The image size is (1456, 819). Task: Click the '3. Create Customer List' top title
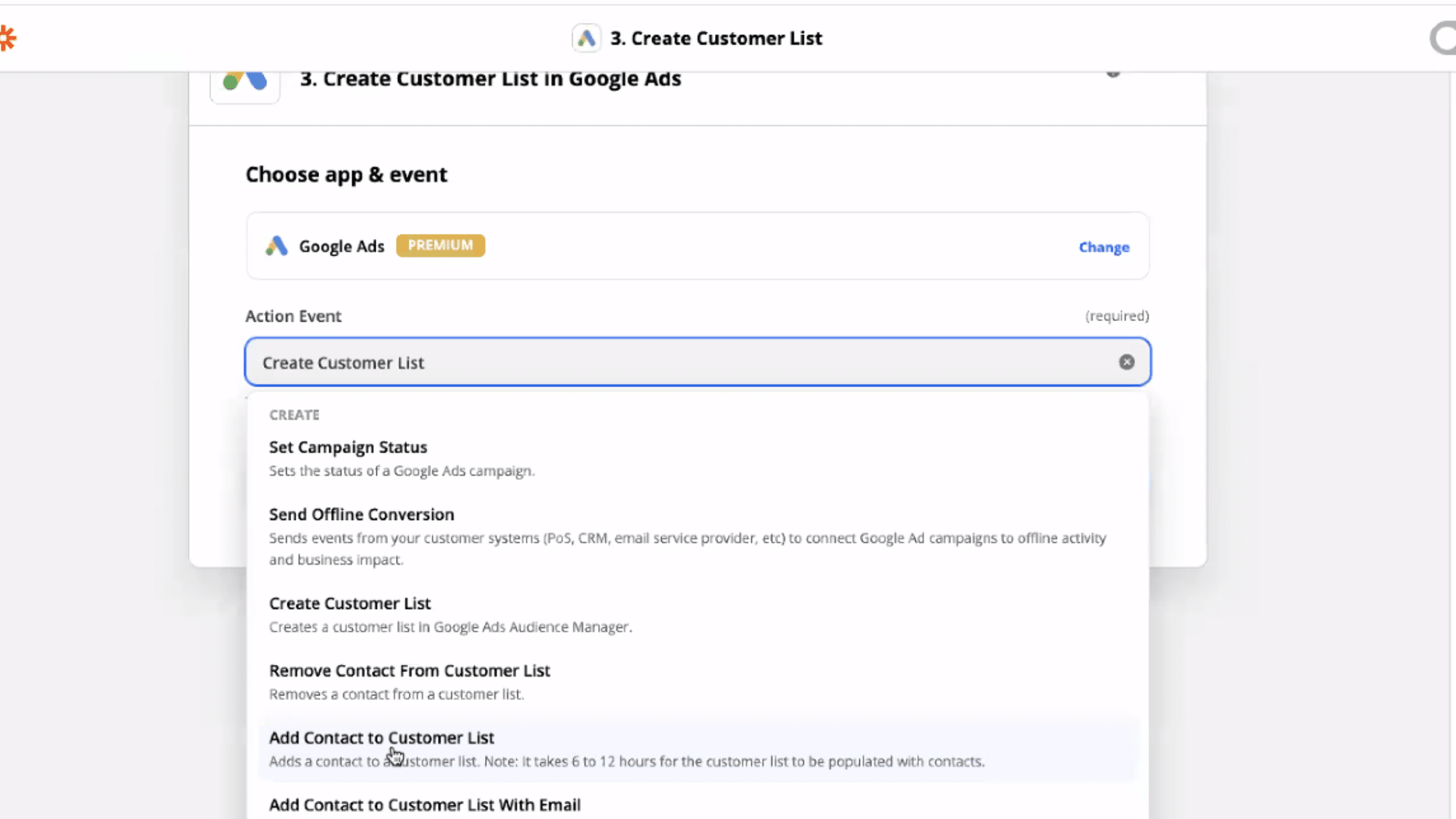click(716, 38)
